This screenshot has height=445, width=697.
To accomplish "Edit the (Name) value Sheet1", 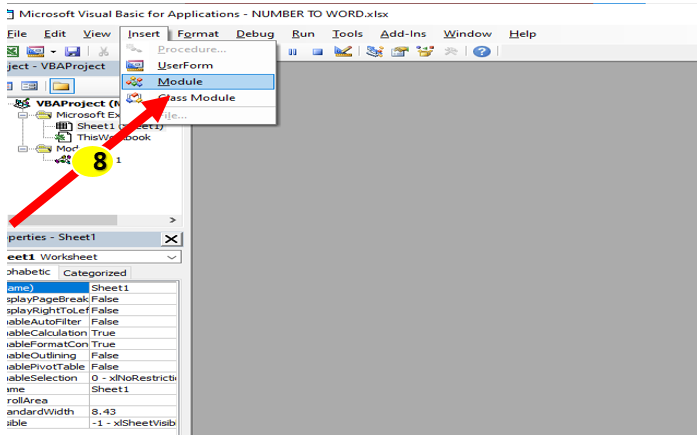I will pyautogui.click(x=133, y=288).
